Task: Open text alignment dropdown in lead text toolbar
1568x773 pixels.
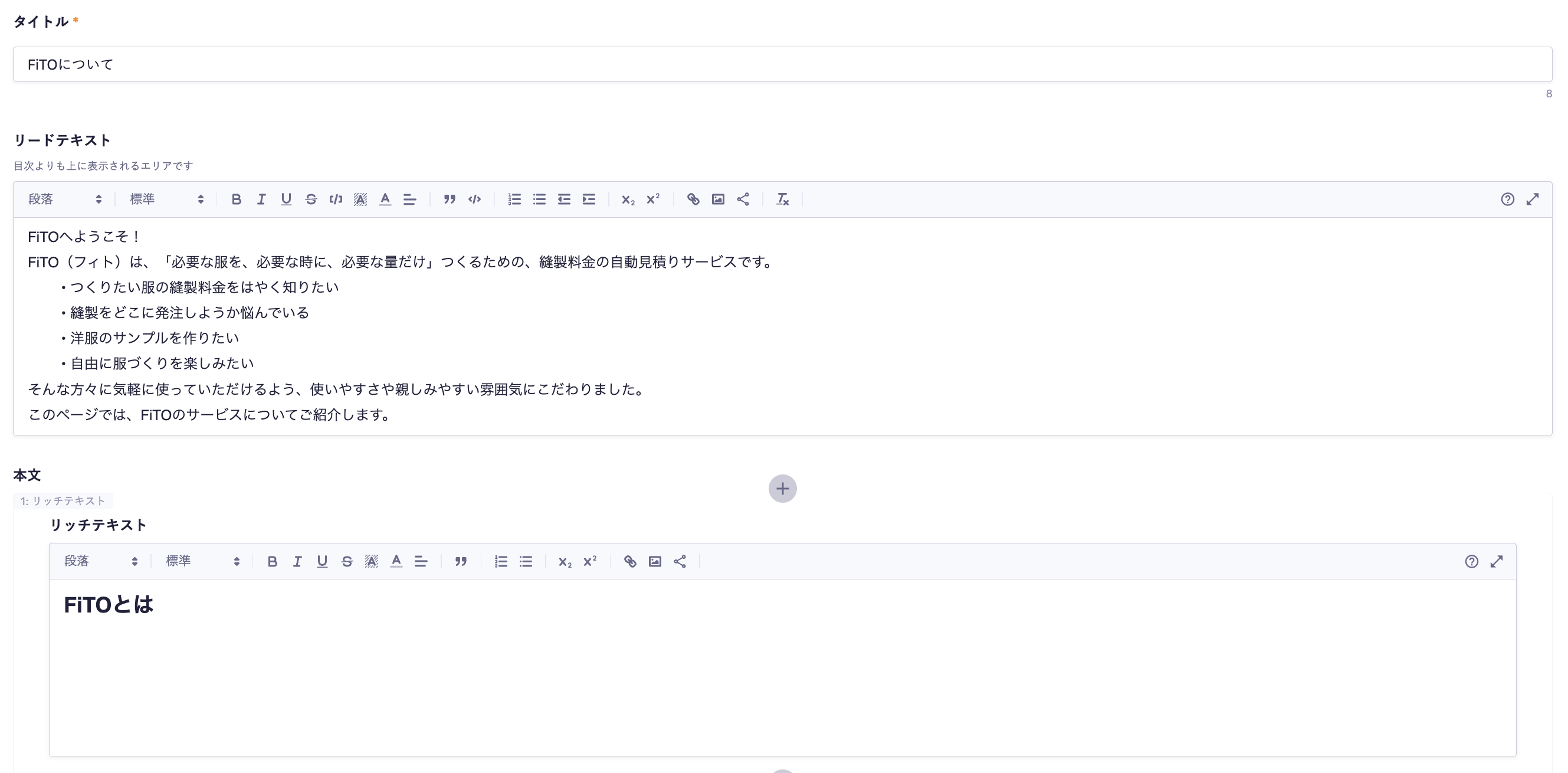Action: (409, 199)
